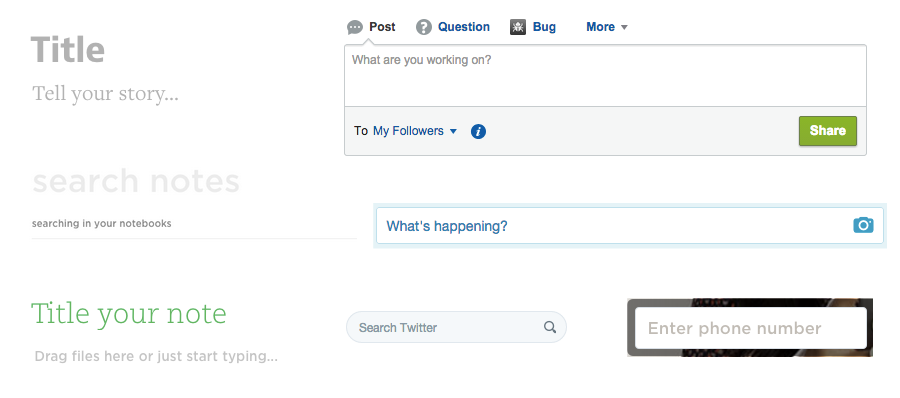Viewport: 900px width, 398px height.
Task: Click the magnifying glass in Search Twitter
Action: tap(550, 327)
